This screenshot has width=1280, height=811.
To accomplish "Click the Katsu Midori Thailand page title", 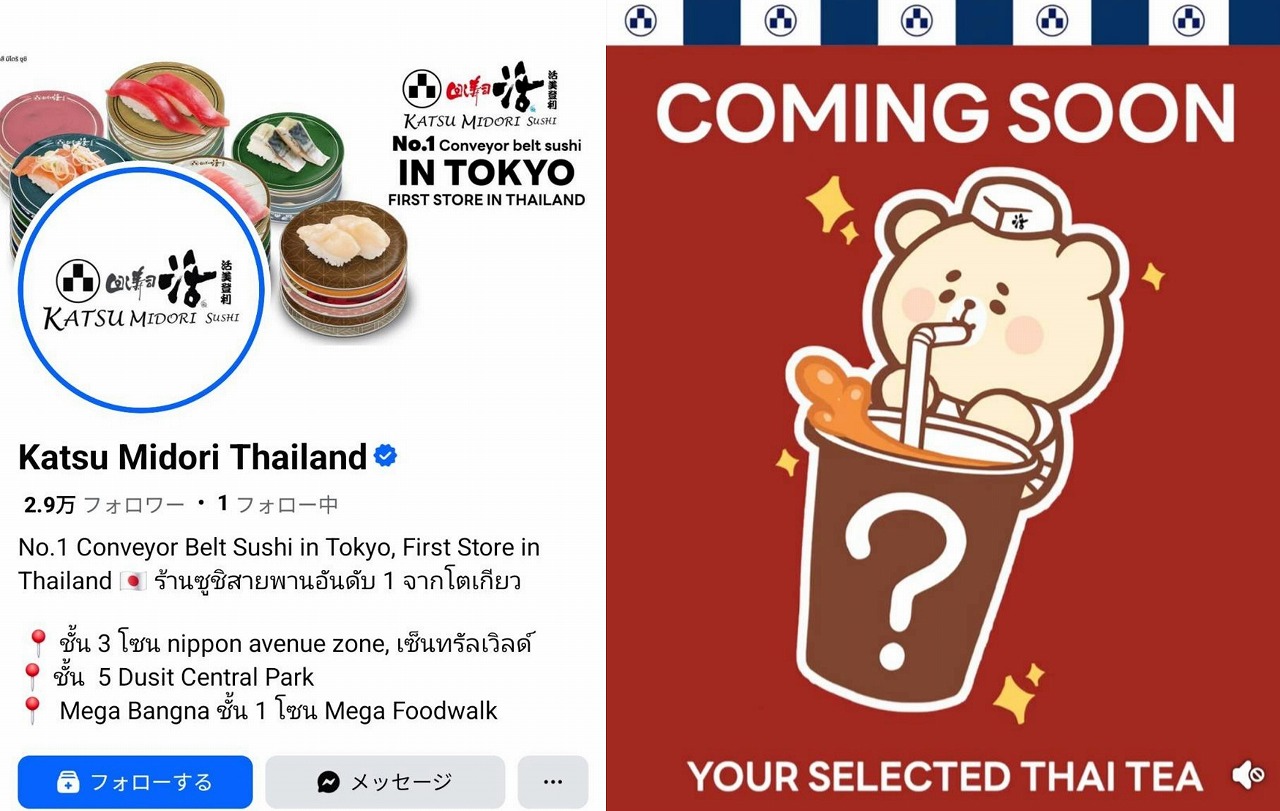I will 193,458.
